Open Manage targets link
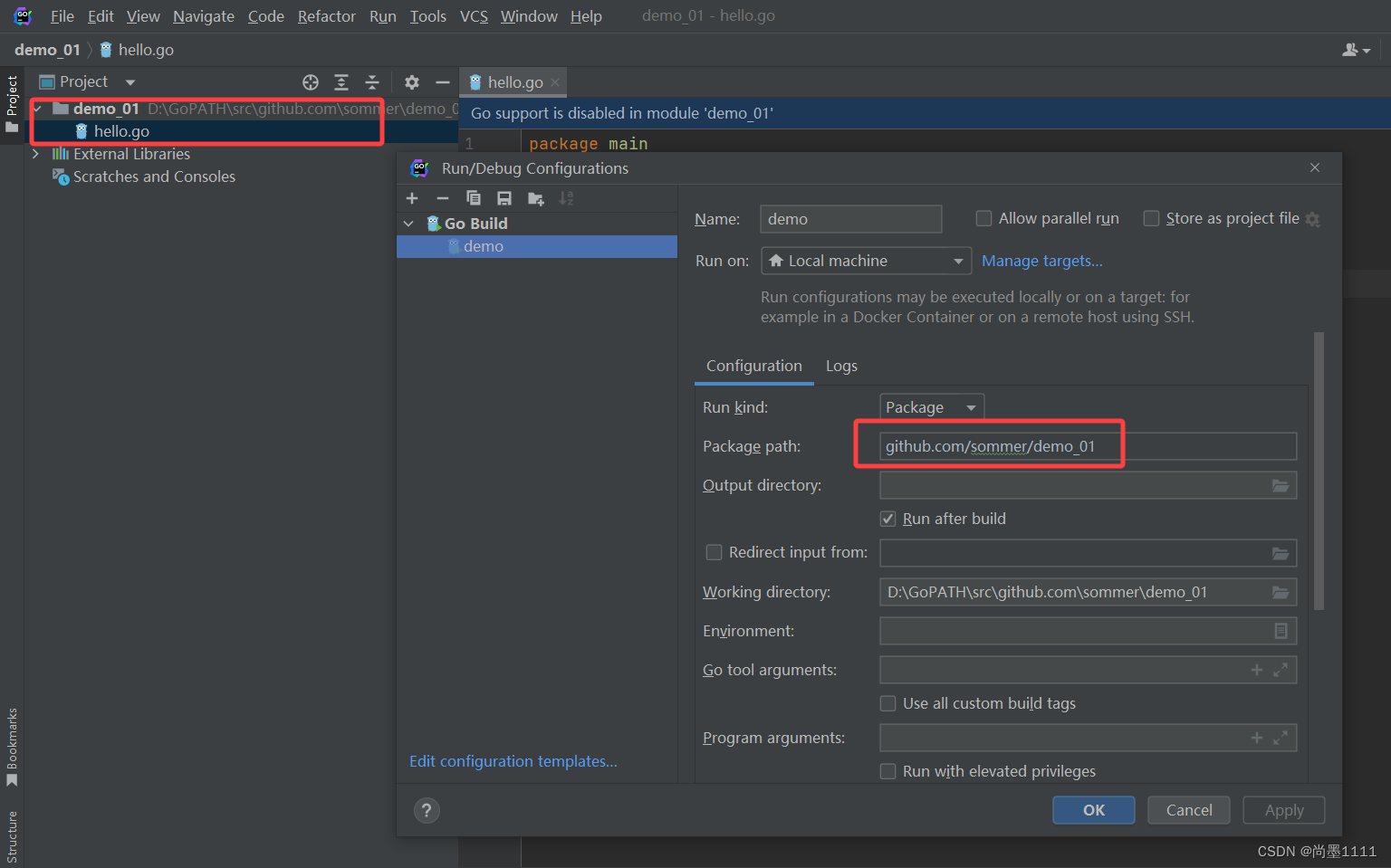 [1042, 261]
